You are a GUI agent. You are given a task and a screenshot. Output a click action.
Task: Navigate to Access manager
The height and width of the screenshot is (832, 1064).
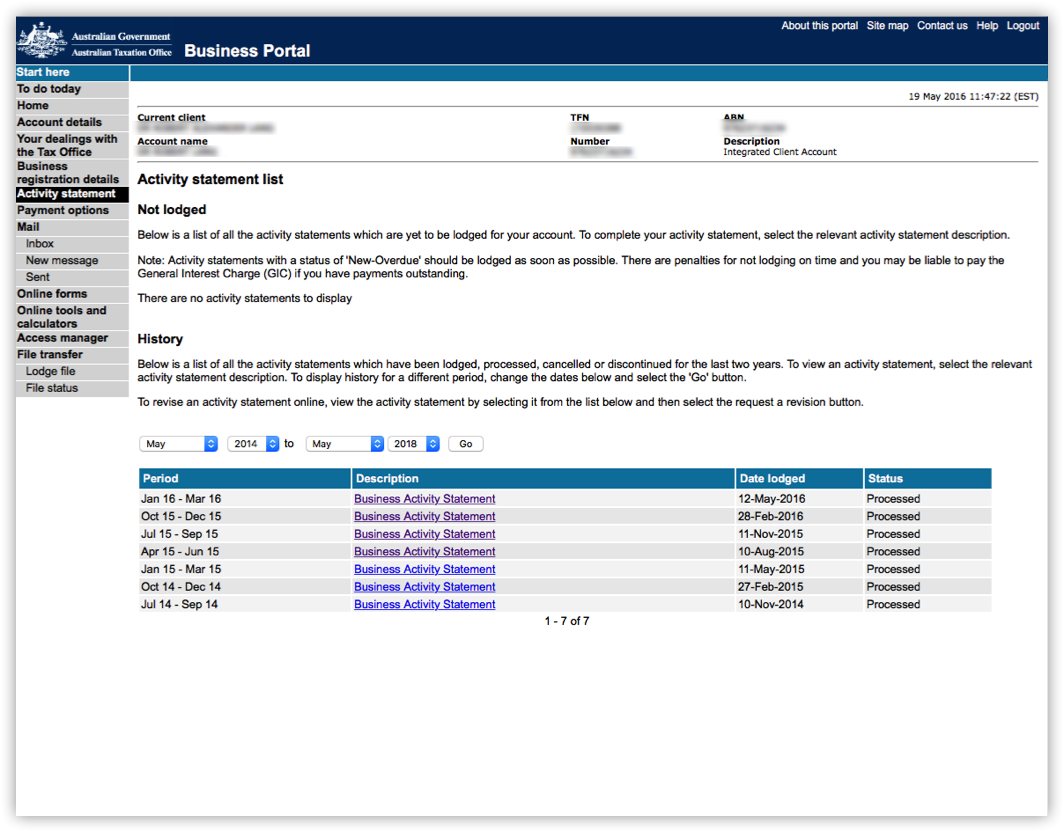click(x=57, y=338)
